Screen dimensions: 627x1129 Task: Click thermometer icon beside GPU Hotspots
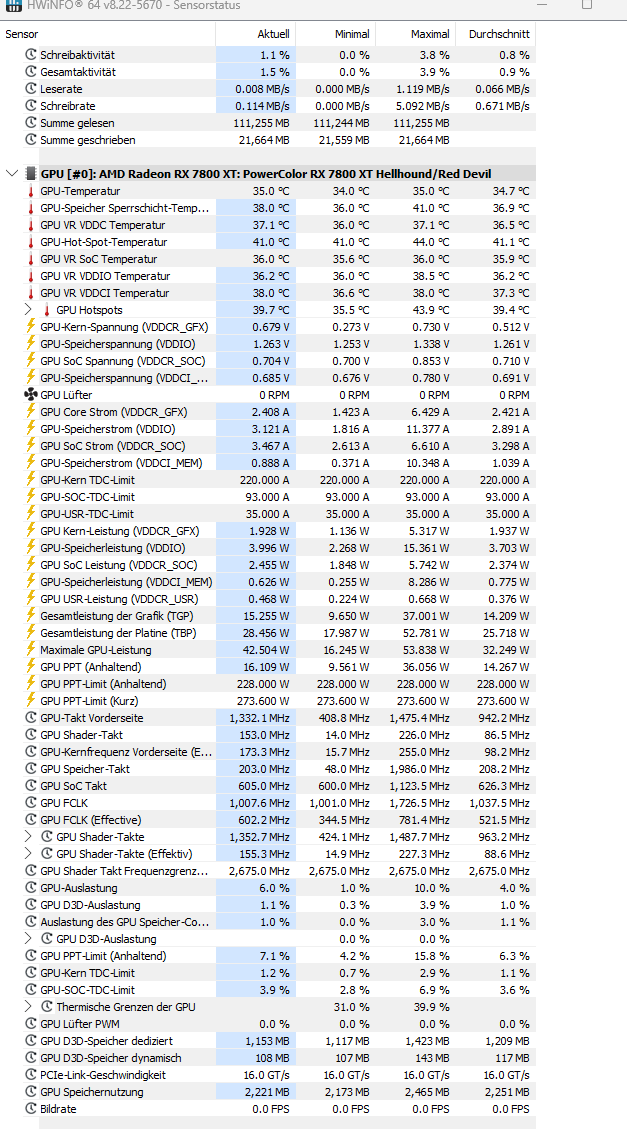(x=47, y=310)
